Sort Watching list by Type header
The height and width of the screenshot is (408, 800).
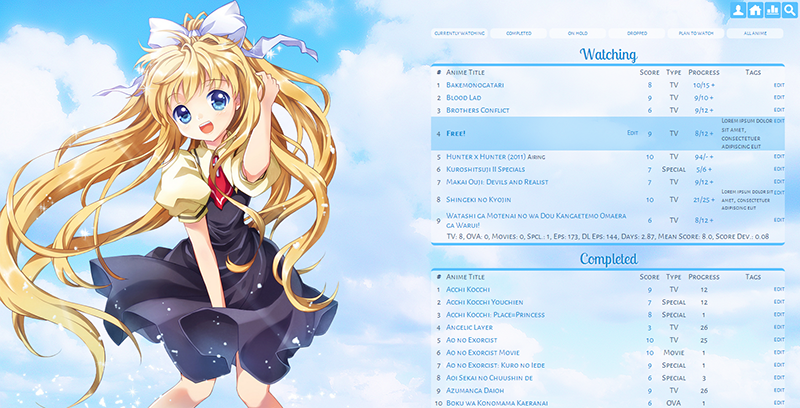coord(673,72)
